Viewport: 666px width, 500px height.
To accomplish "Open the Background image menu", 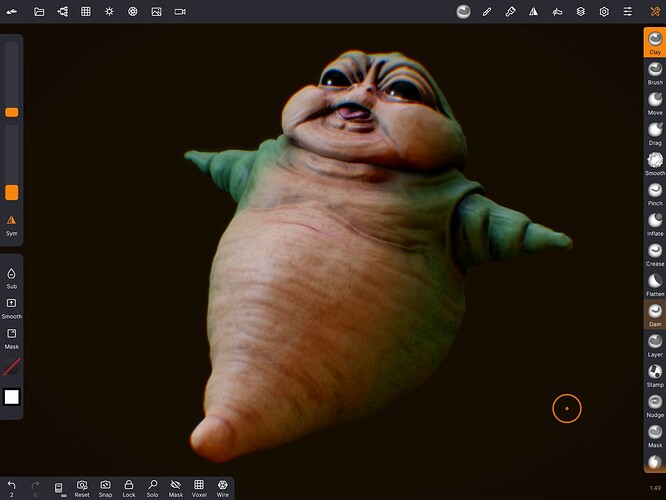I will [156, 12].
